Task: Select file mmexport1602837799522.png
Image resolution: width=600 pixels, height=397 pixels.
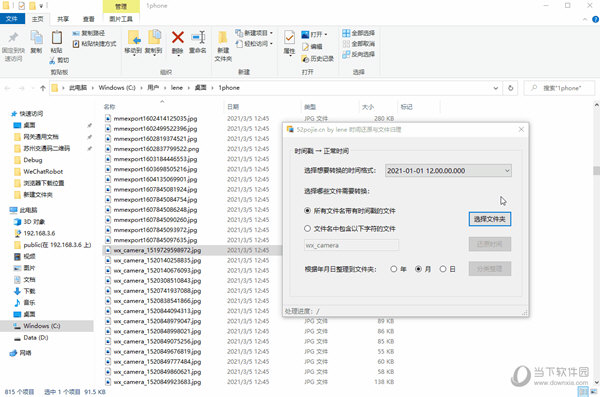Action: [x=156, y=149]
